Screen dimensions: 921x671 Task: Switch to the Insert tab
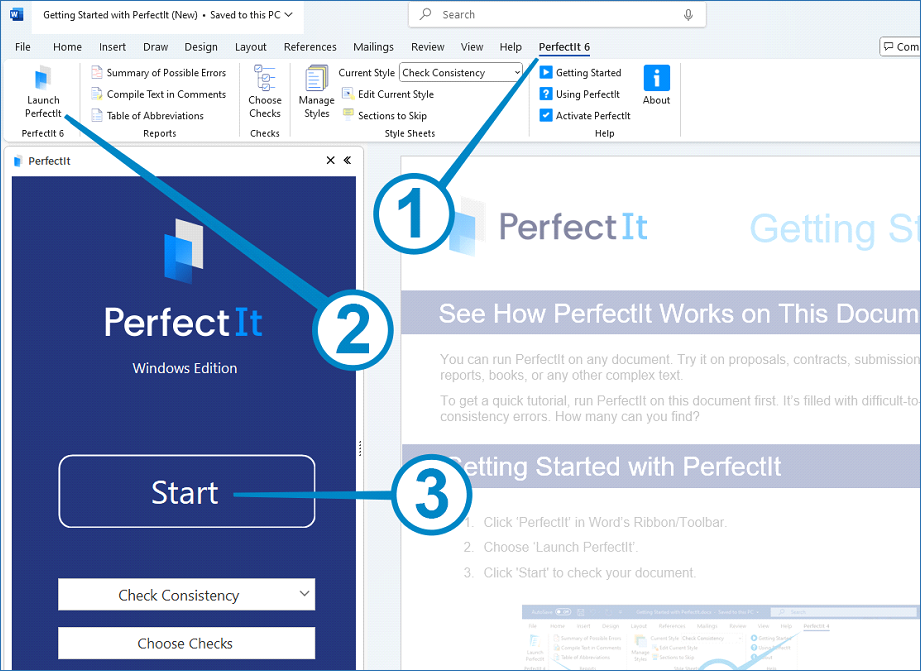point(112,47)
